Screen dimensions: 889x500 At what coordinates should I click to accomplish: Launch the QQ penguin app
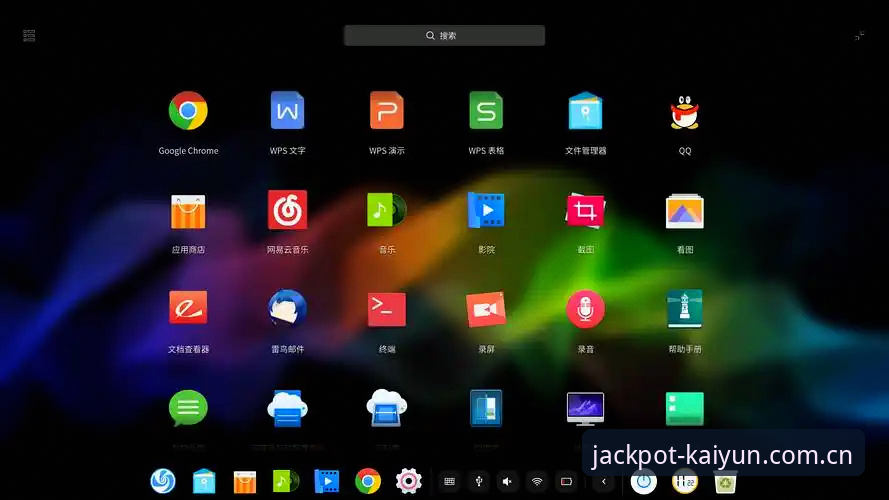pos(685,112)
